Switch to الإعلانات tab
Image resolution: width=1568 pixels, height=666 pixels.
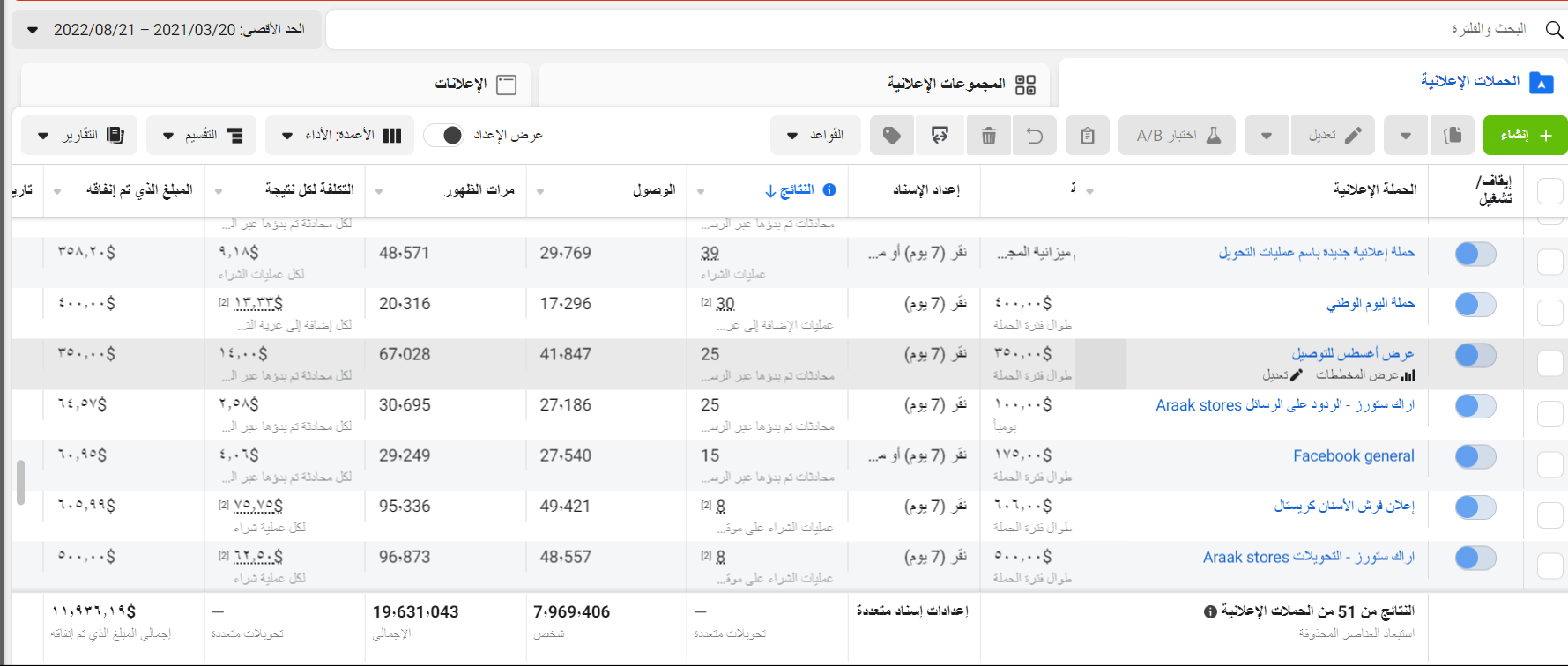[474, 85]
